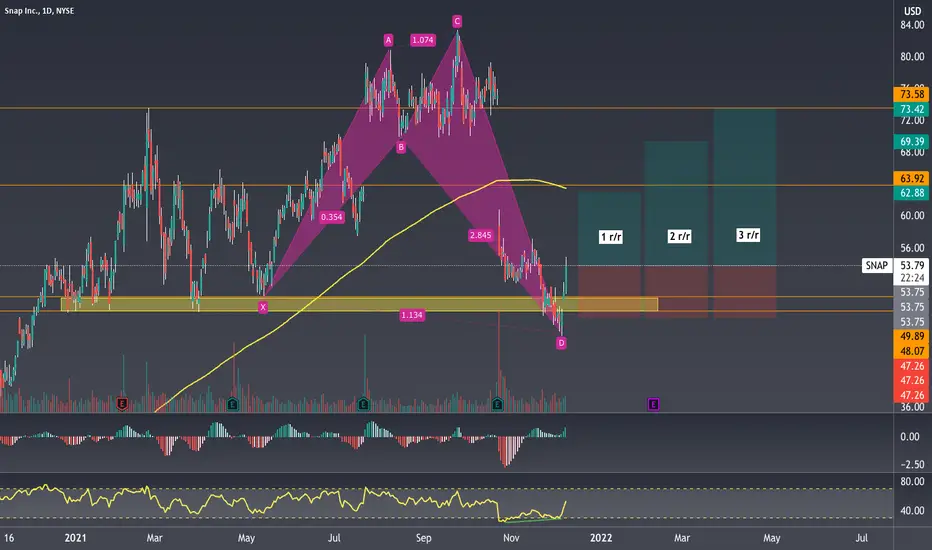Click the Sep time axis label
The height and width of the screenshot is (550, 932).
click(423, 538)
